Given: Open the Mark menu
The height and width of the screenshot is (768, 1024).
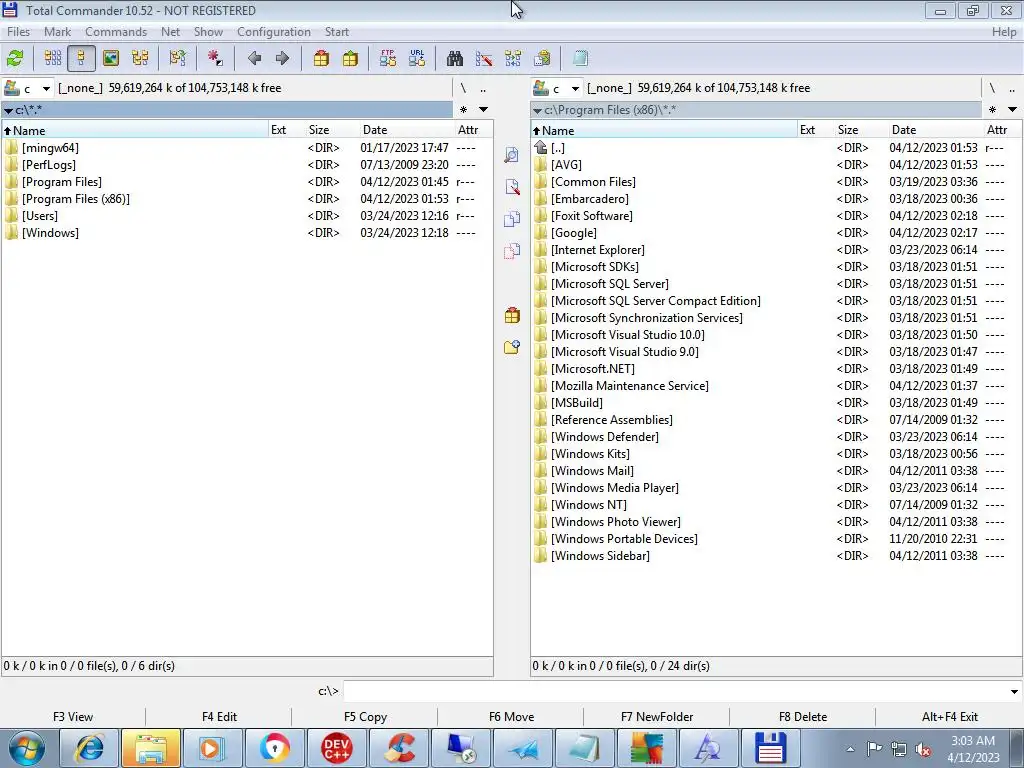Looking at the screenshot, I should (x=57, y=31).
